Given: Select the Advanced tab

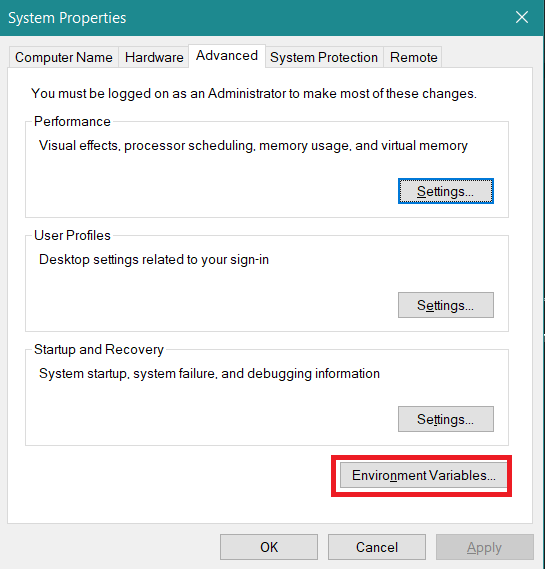Looking at the screenshot, I should tap(227, 56).
